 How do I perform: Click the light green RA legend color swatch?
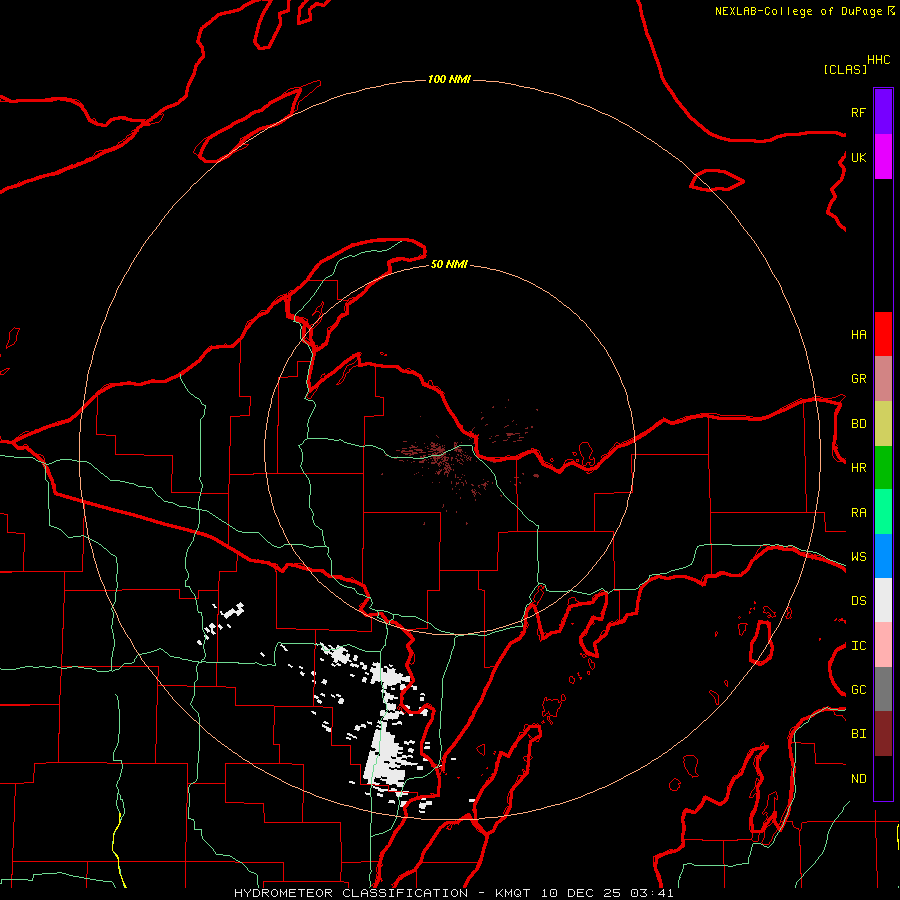(883, 512)
